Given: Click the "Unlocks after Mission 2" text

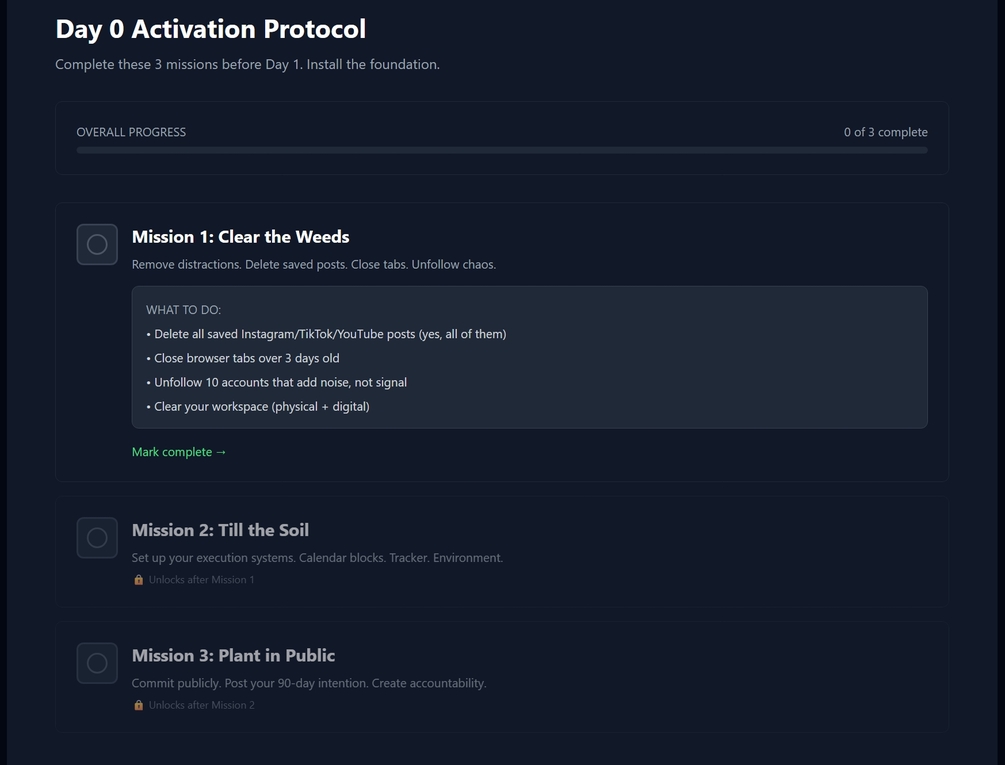Looking at the screenshot, I should (201, 705).
